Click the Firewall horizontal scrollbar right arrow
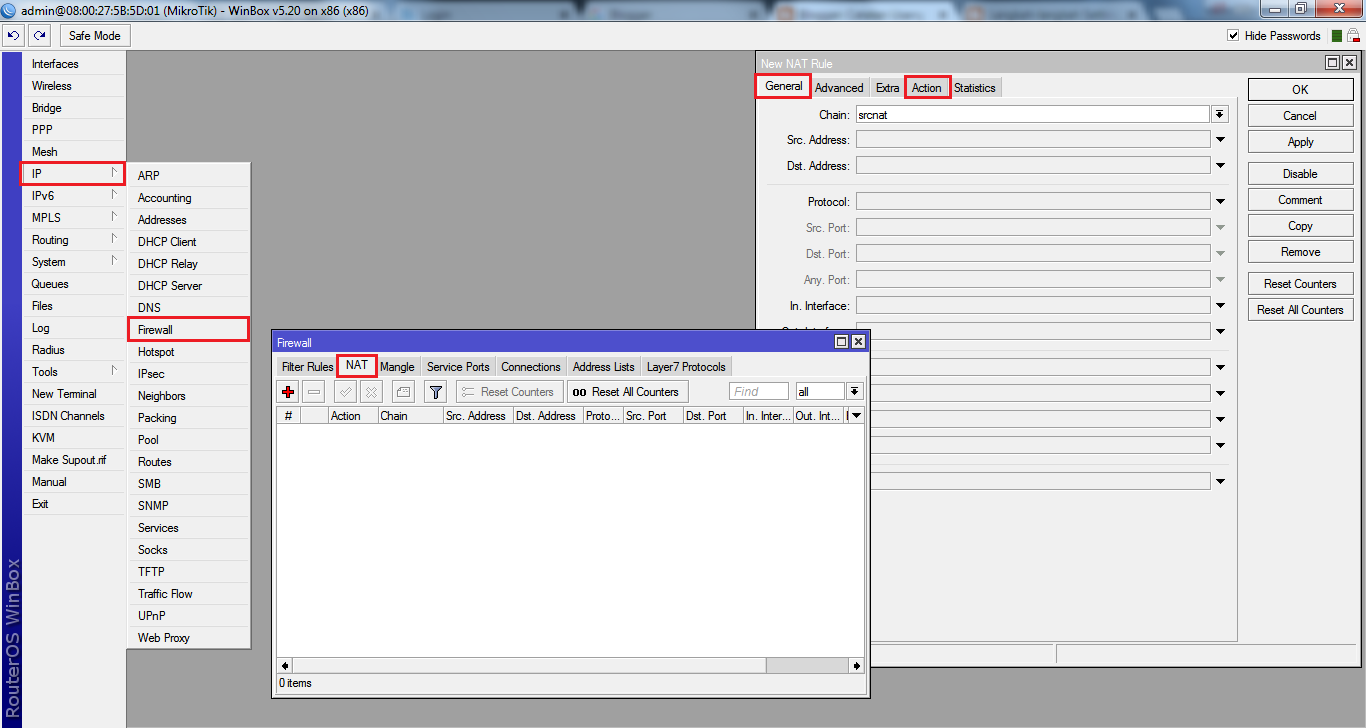The width and height of the screenshot is (1366, 728). (x=857, y=665)
